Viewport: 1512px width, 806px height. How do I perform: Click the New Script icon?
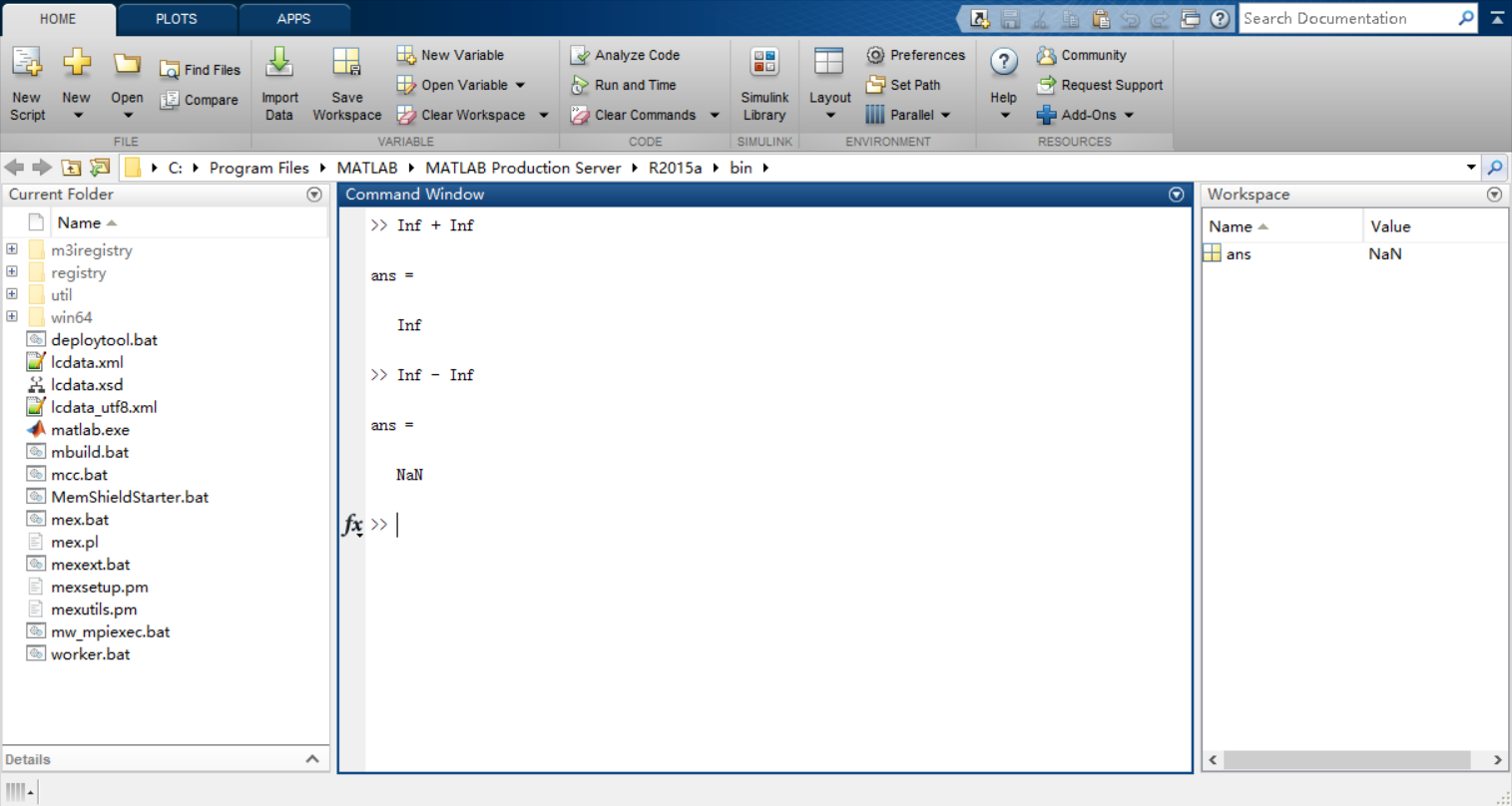tap(27, 64)
